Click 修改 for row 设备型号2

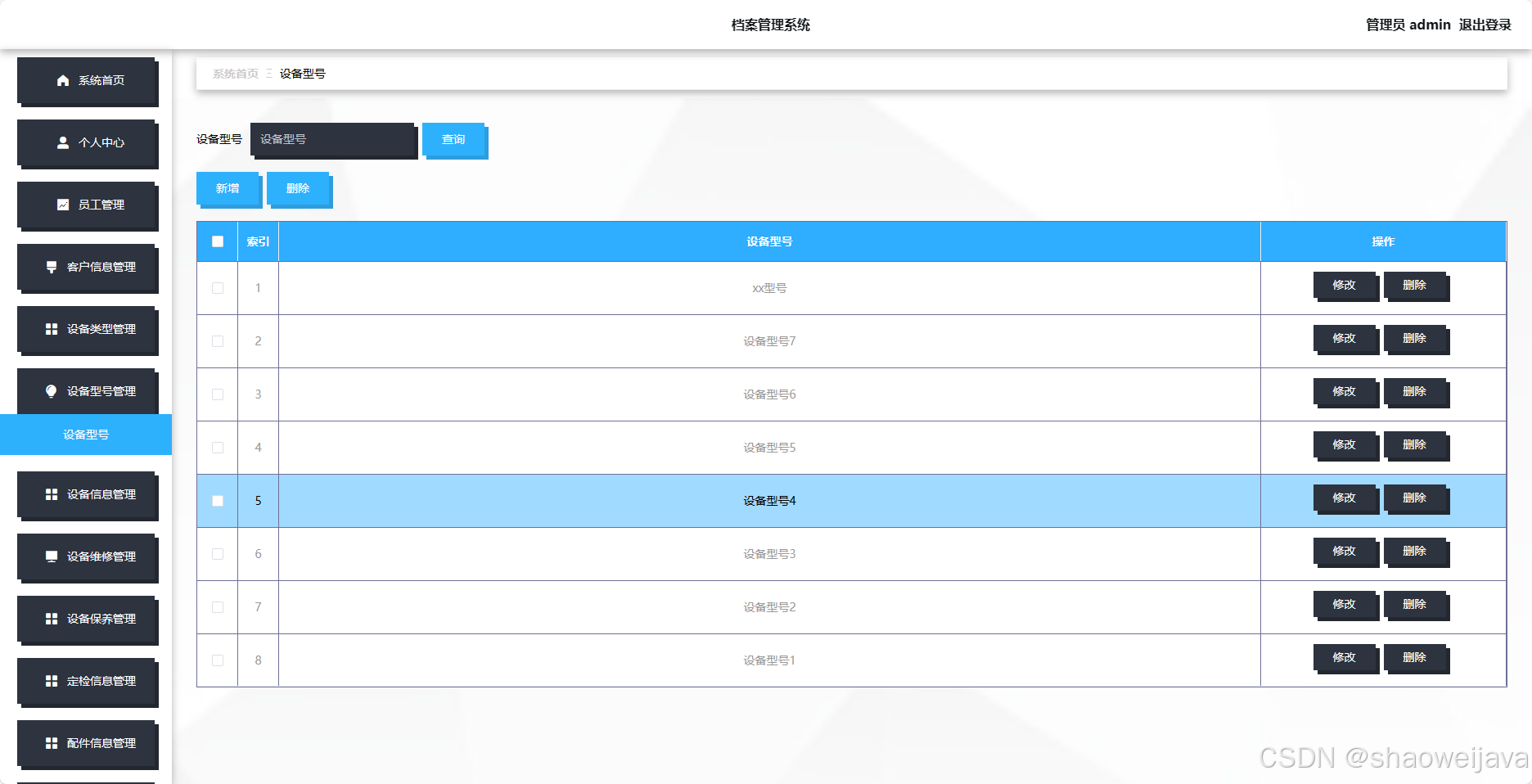(x=1345, y=605)
